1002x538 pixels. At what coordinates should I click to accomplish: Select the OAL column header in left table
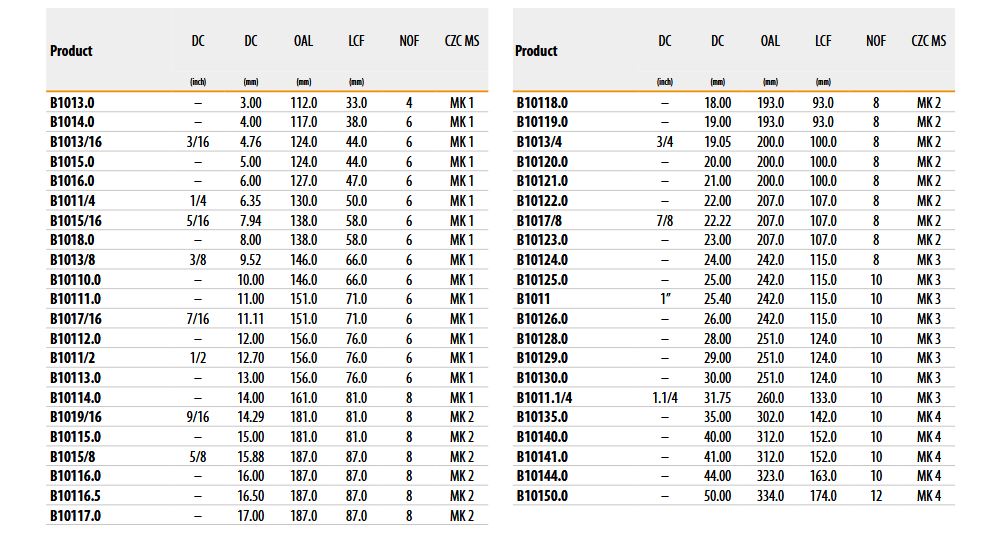[x=303, y=41]
